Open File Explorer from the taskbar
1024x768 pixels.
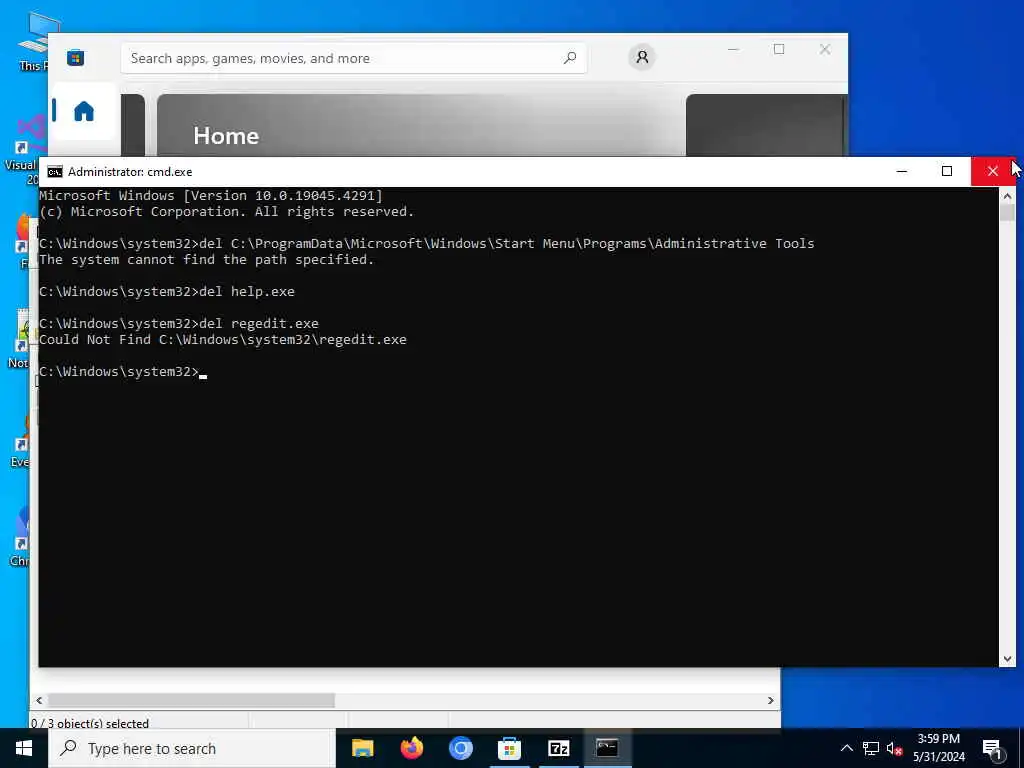(362, 748)
